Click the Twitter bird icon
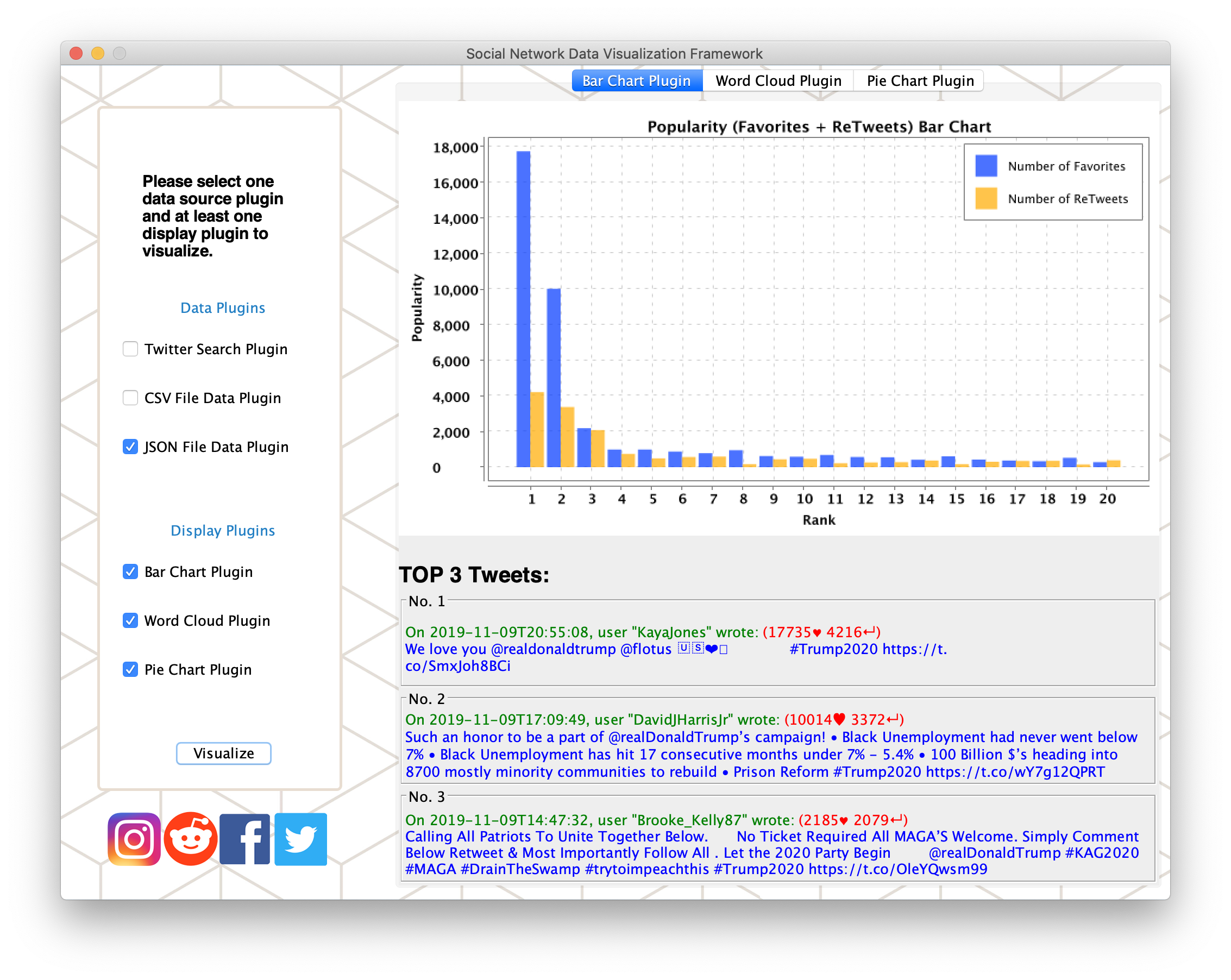The image size is (1231, 980). 301,839
